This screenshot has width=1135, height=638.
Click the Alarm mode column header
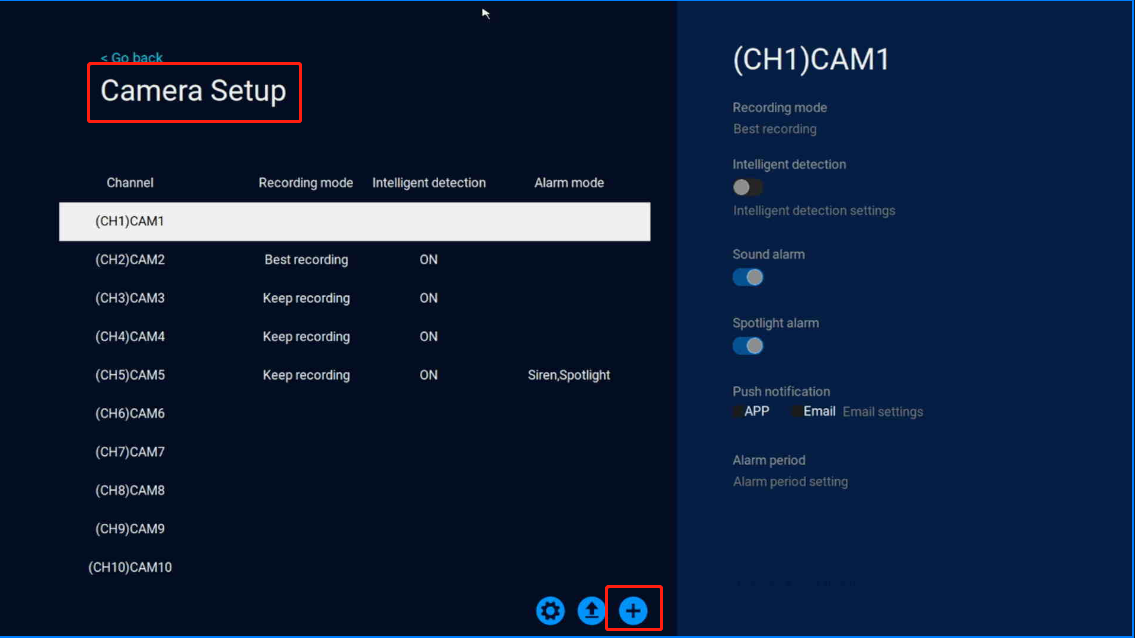(x=568, y=183)
